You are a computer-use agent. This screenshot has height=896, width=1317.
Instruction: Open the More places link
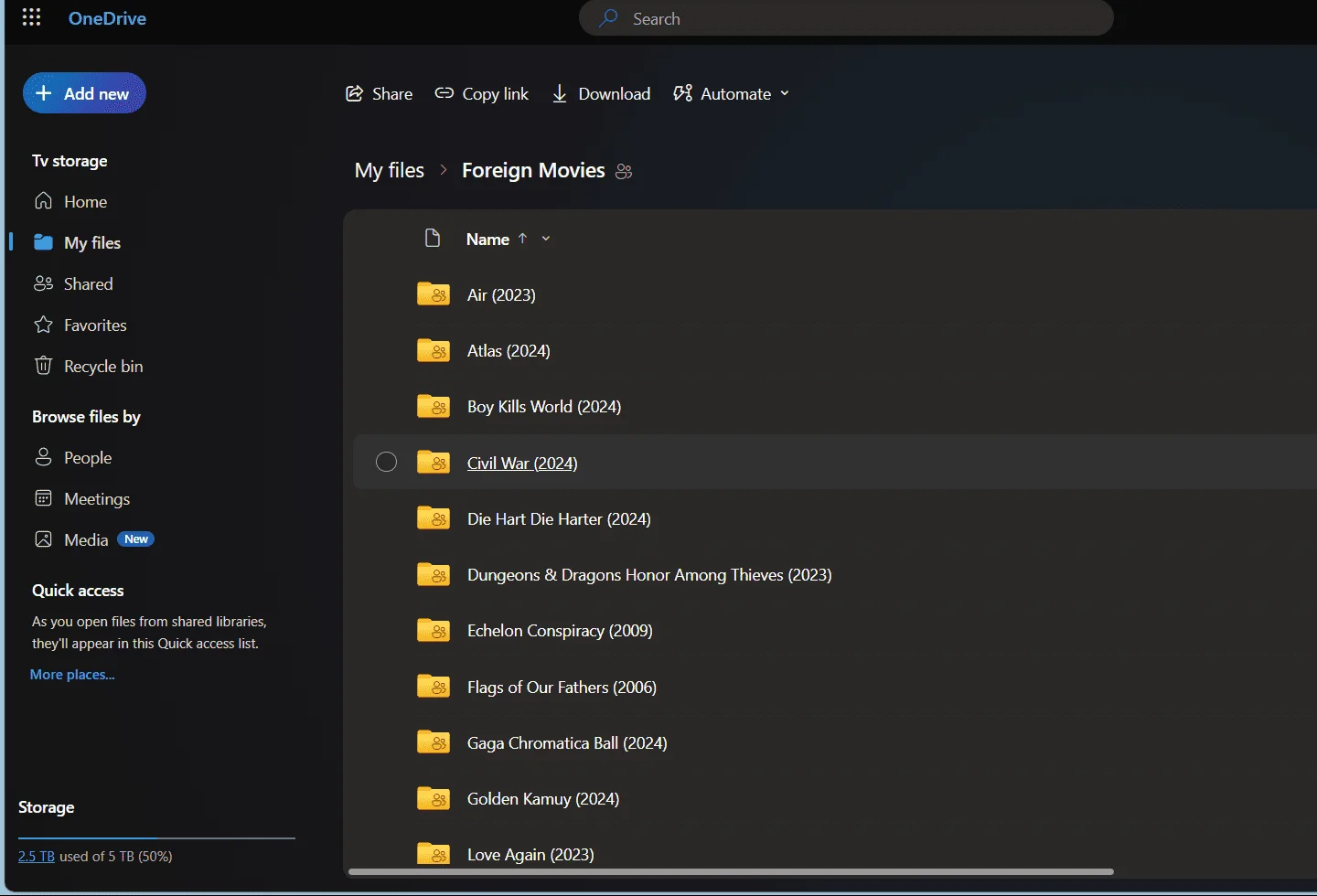pos(72,675)
